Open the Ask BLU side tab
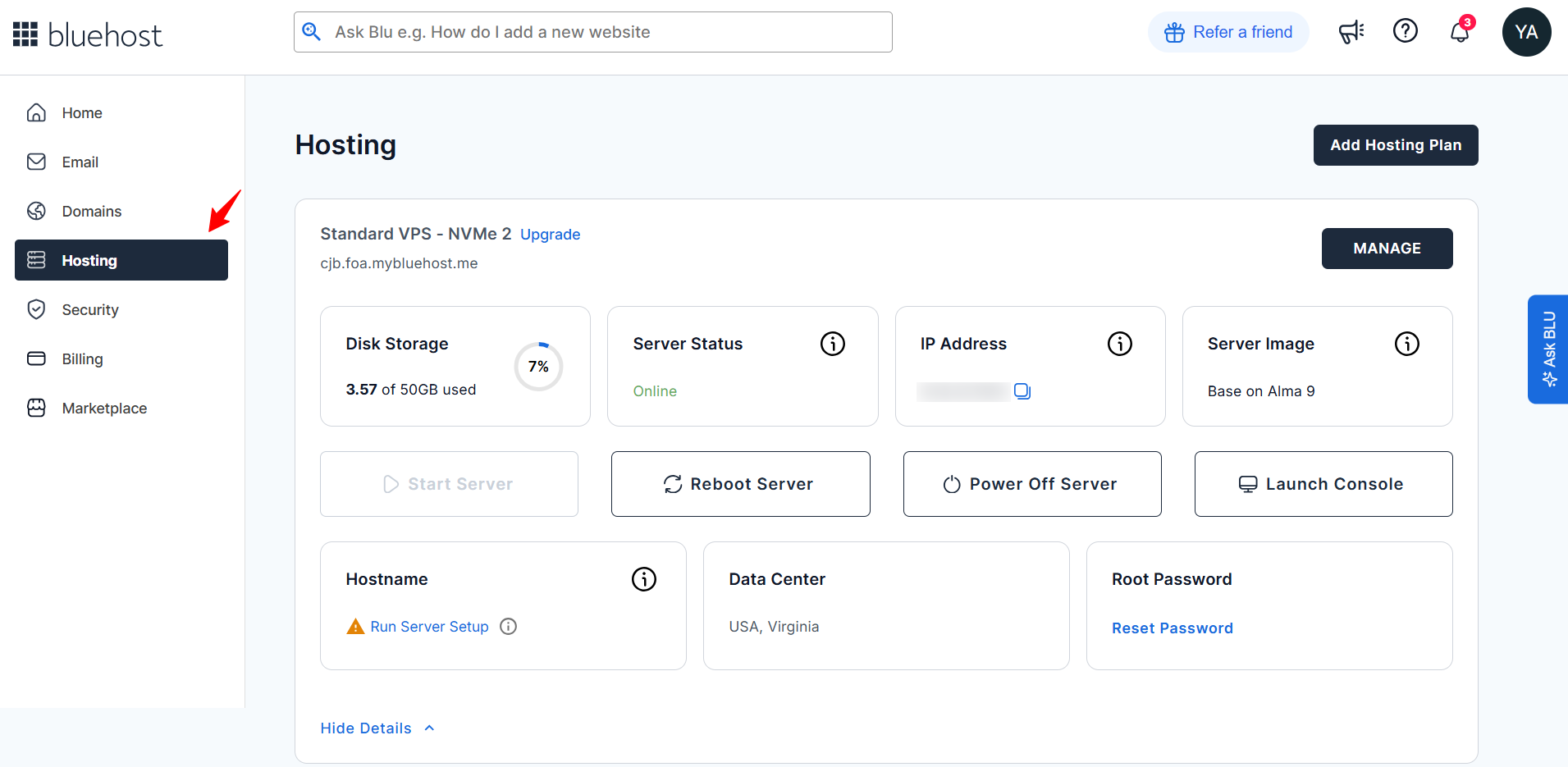 coord(1547,349)
